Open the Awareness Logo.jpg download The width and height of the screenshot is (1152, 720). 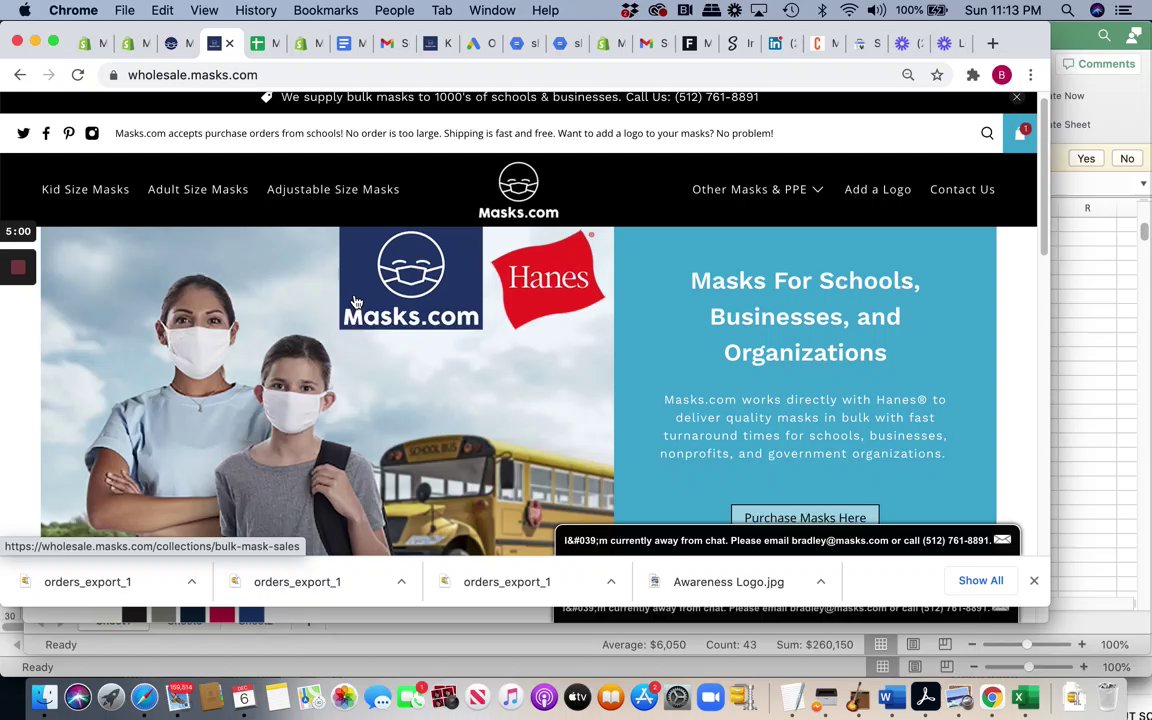click(729, 581)
